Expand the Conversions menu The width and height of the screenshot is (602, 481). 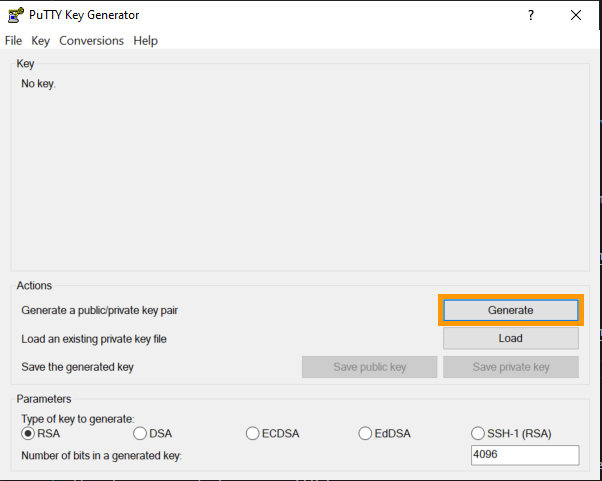[x=91, y=41]
